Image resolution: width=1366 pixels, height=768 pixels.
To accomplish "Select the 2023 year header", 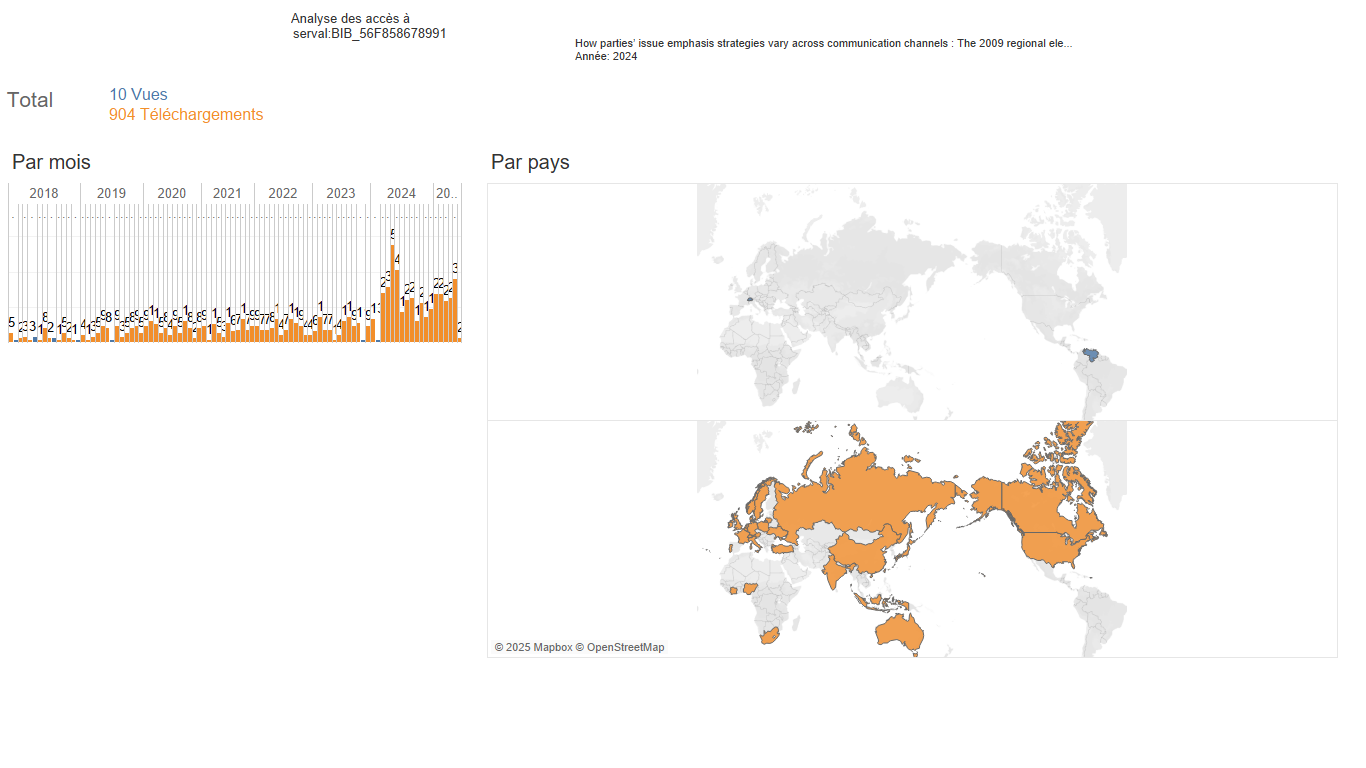I will (x=341, y=193).
